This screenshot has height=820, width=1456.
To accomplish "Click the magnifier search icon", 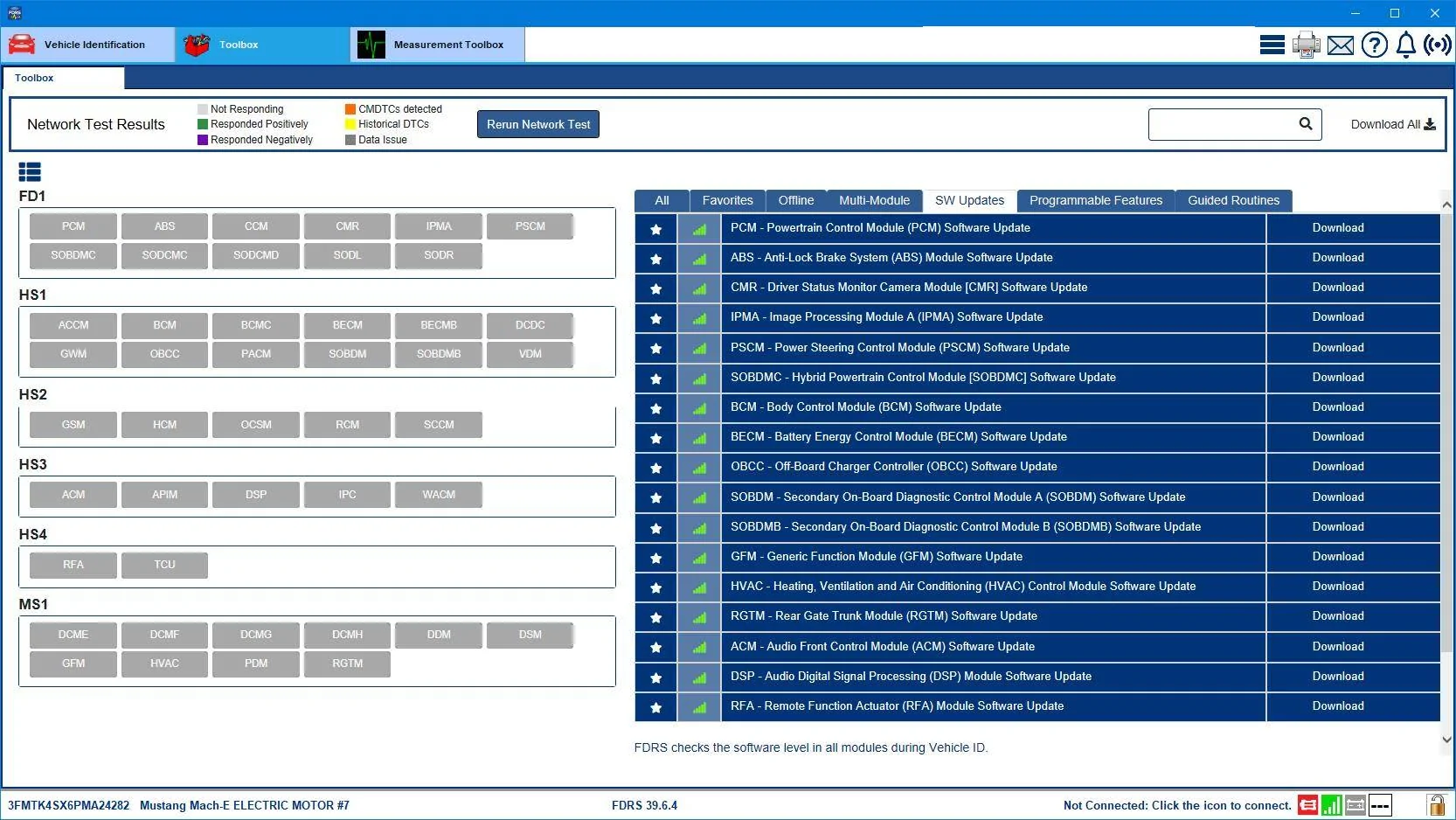I will pyautogui.click(x=1306, y=124).
